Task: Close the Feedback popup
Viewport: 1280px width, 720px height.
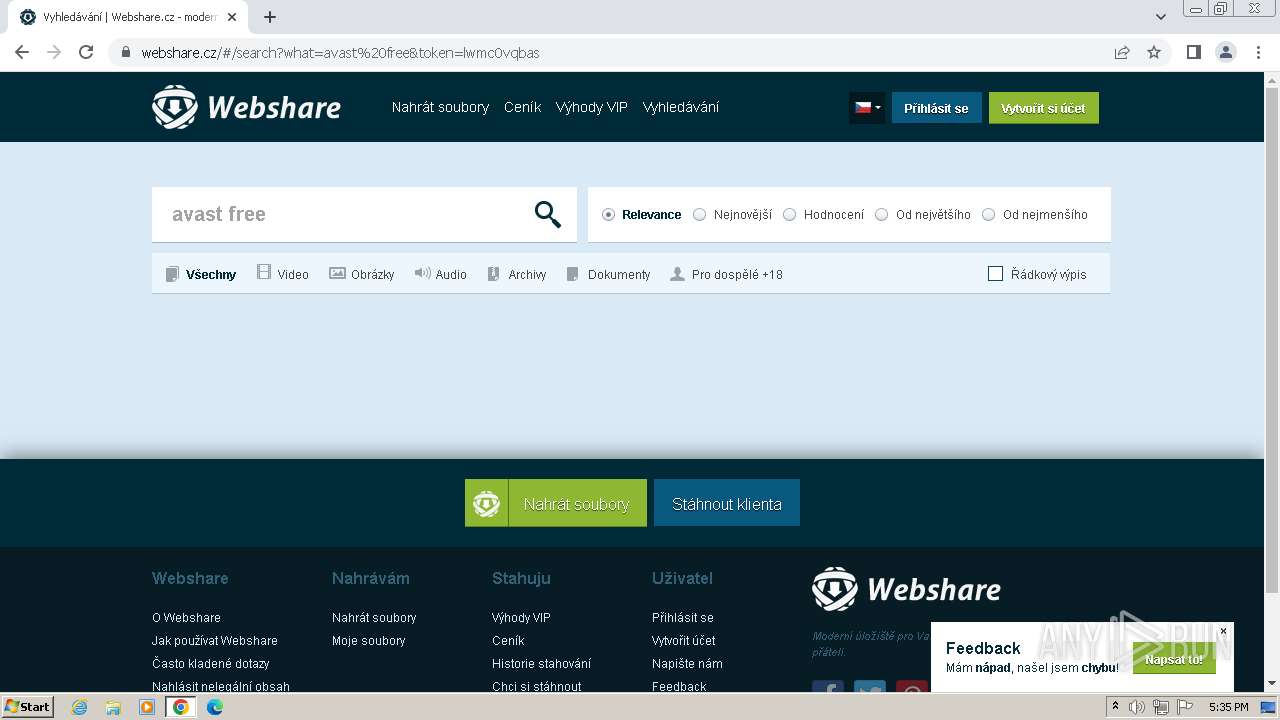Action: (x=1223, y=631)
